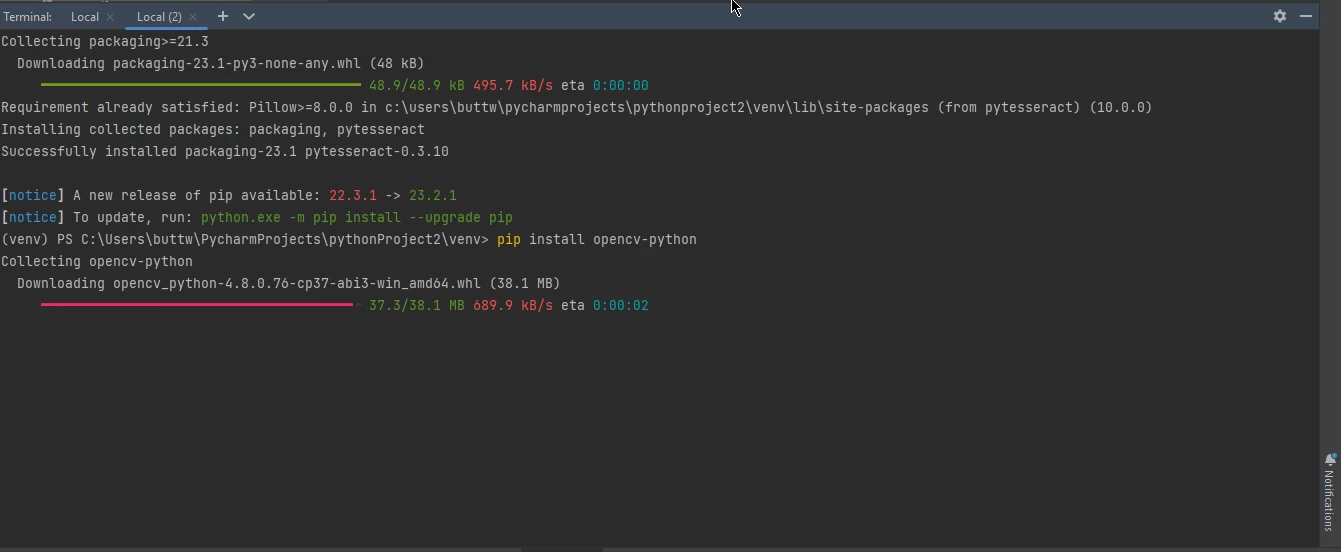Select the Local (2) terminal tab
Viewport: 1341px width, 552px height.
click(158, 17)
